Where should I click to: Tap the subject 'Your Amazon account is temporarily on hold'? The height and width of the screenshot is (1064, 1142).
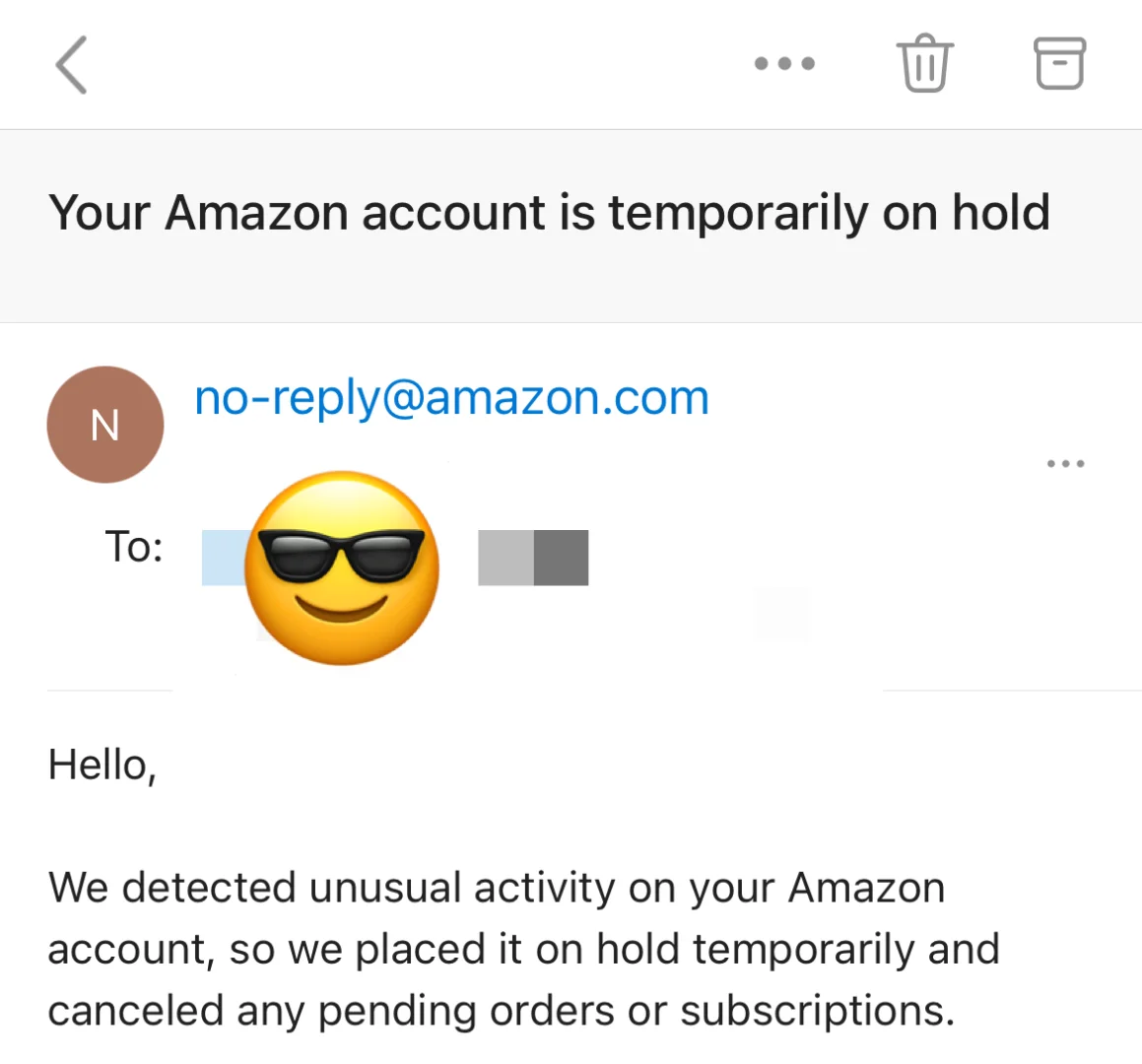pos(549,213)
